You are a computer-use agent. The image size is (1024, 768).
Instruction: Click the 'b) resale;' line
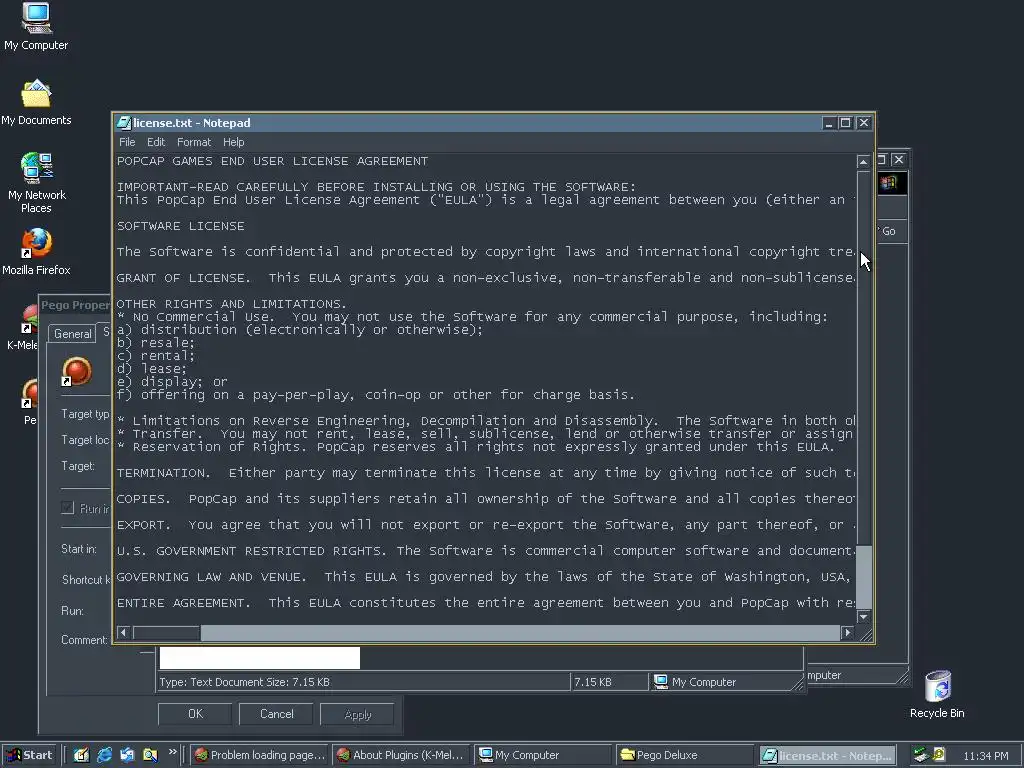[x=155, y=343]
